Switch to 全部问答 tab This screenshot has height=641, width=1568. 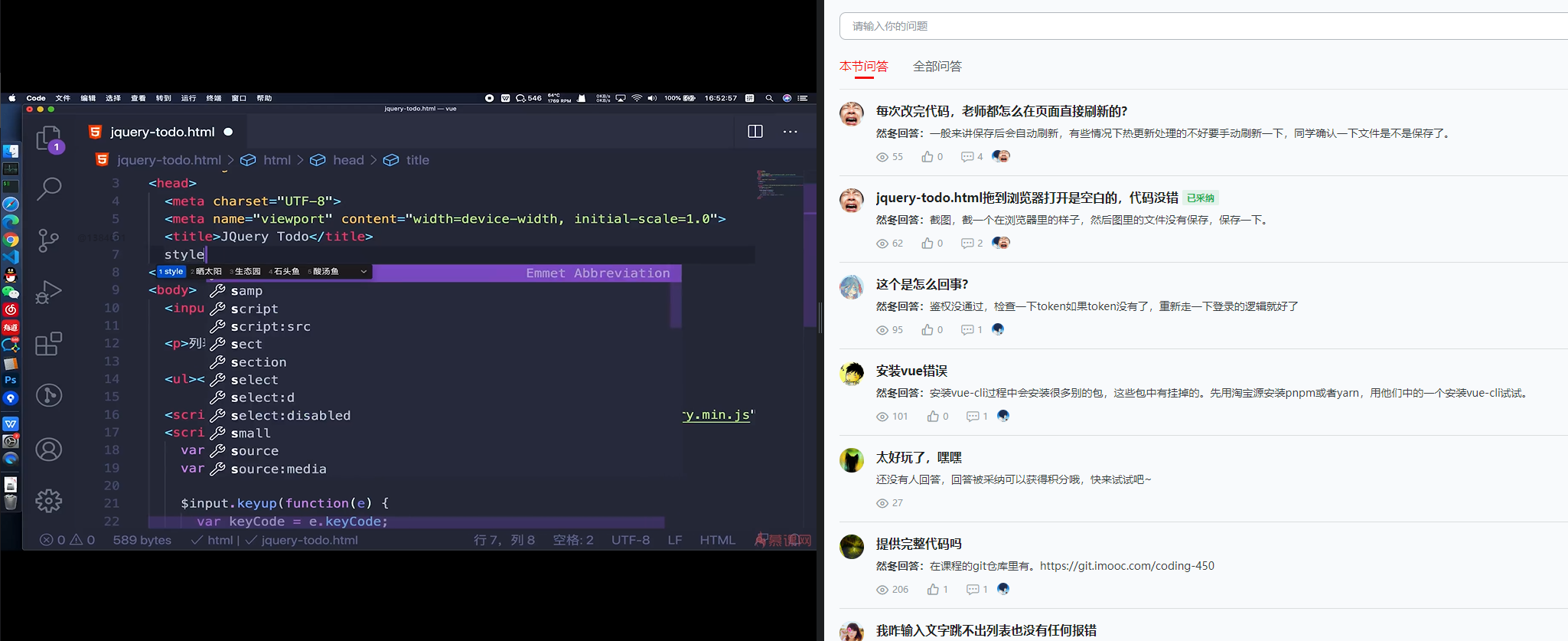937,67
